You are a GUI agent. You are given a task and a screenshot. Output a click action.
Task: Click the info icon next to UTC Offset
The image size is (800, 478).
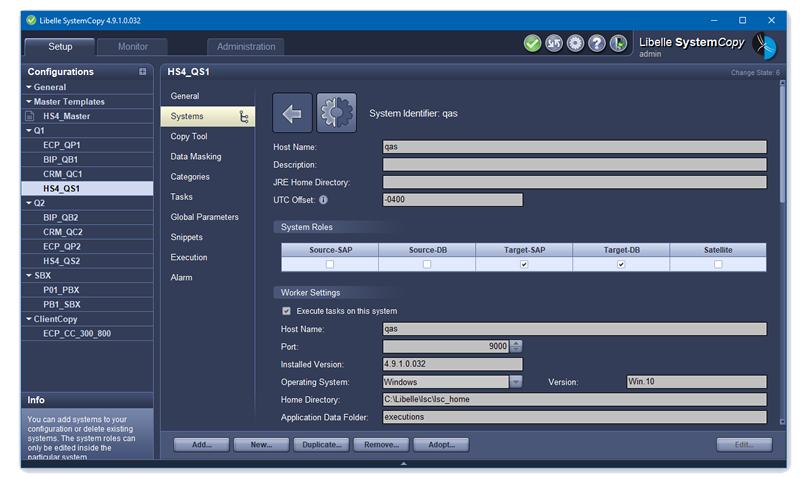click(x=323, y=200)
